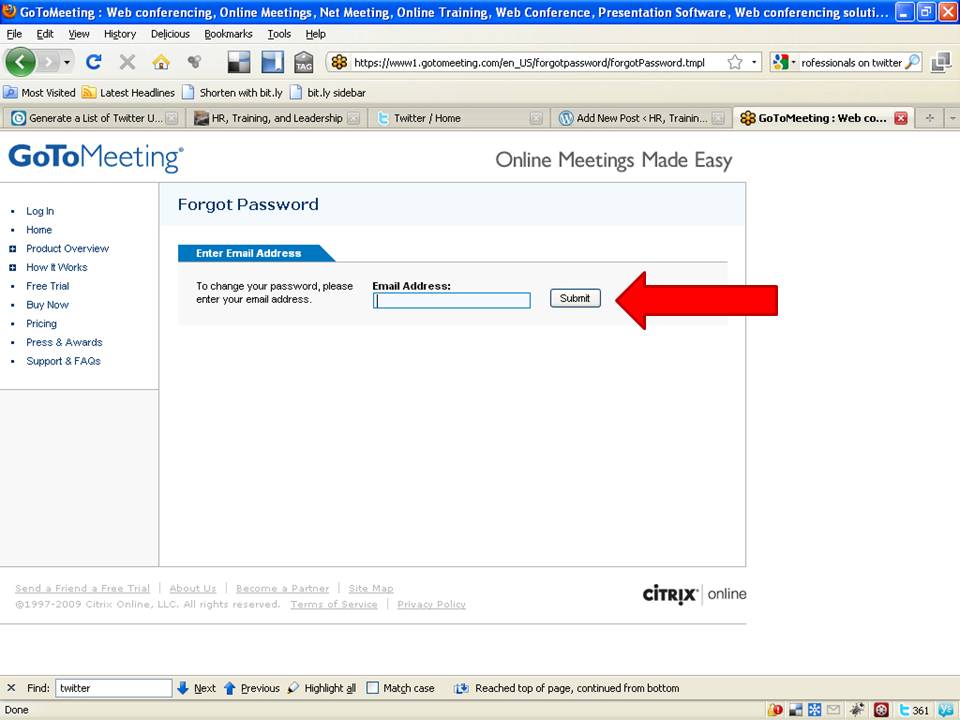The width and height of the screenshot is (960, 720).
Task: Open the Tools menu
Action: pyautogui.click(x=279, y=34)
